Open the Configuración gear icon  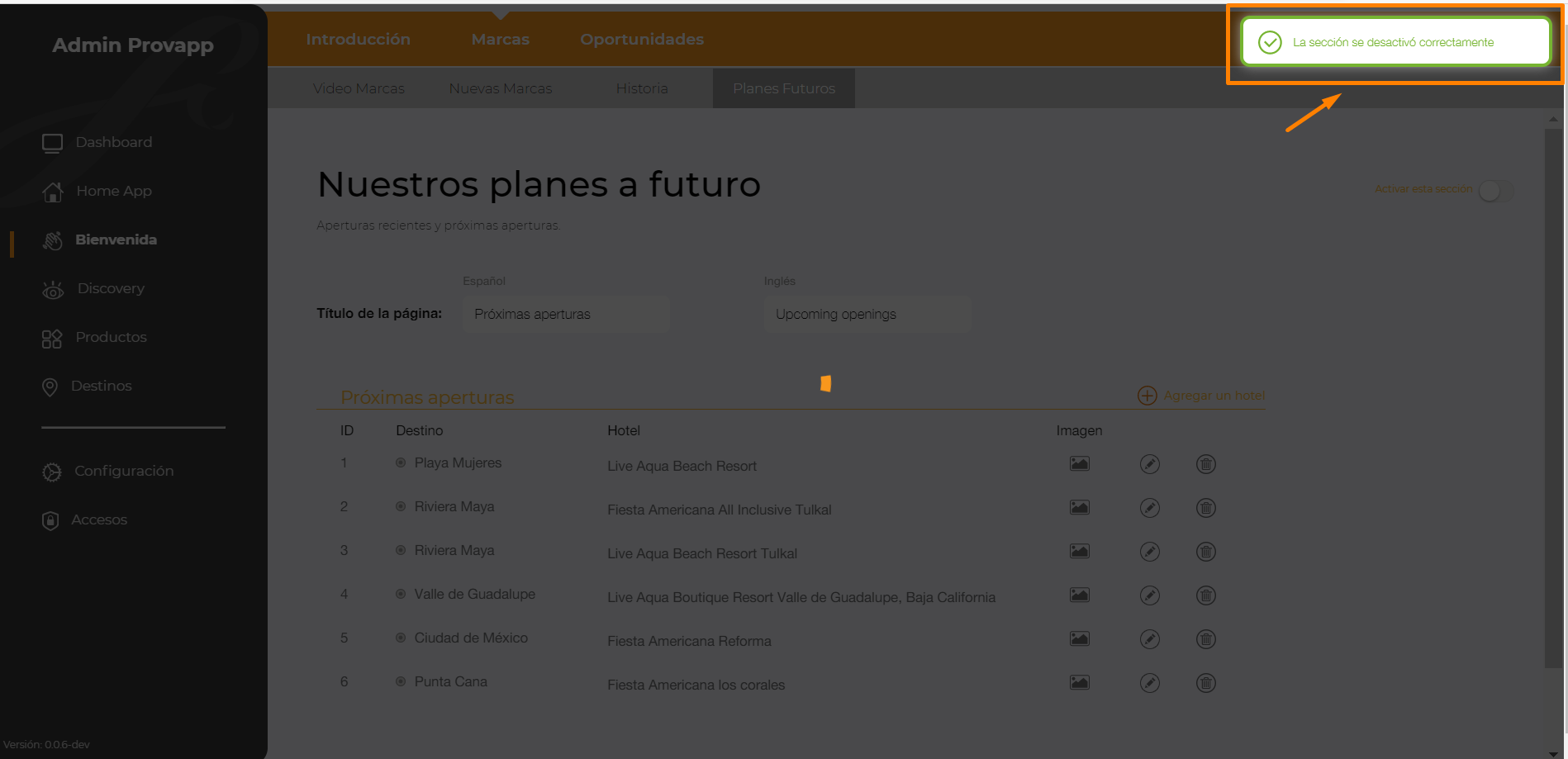51,472
